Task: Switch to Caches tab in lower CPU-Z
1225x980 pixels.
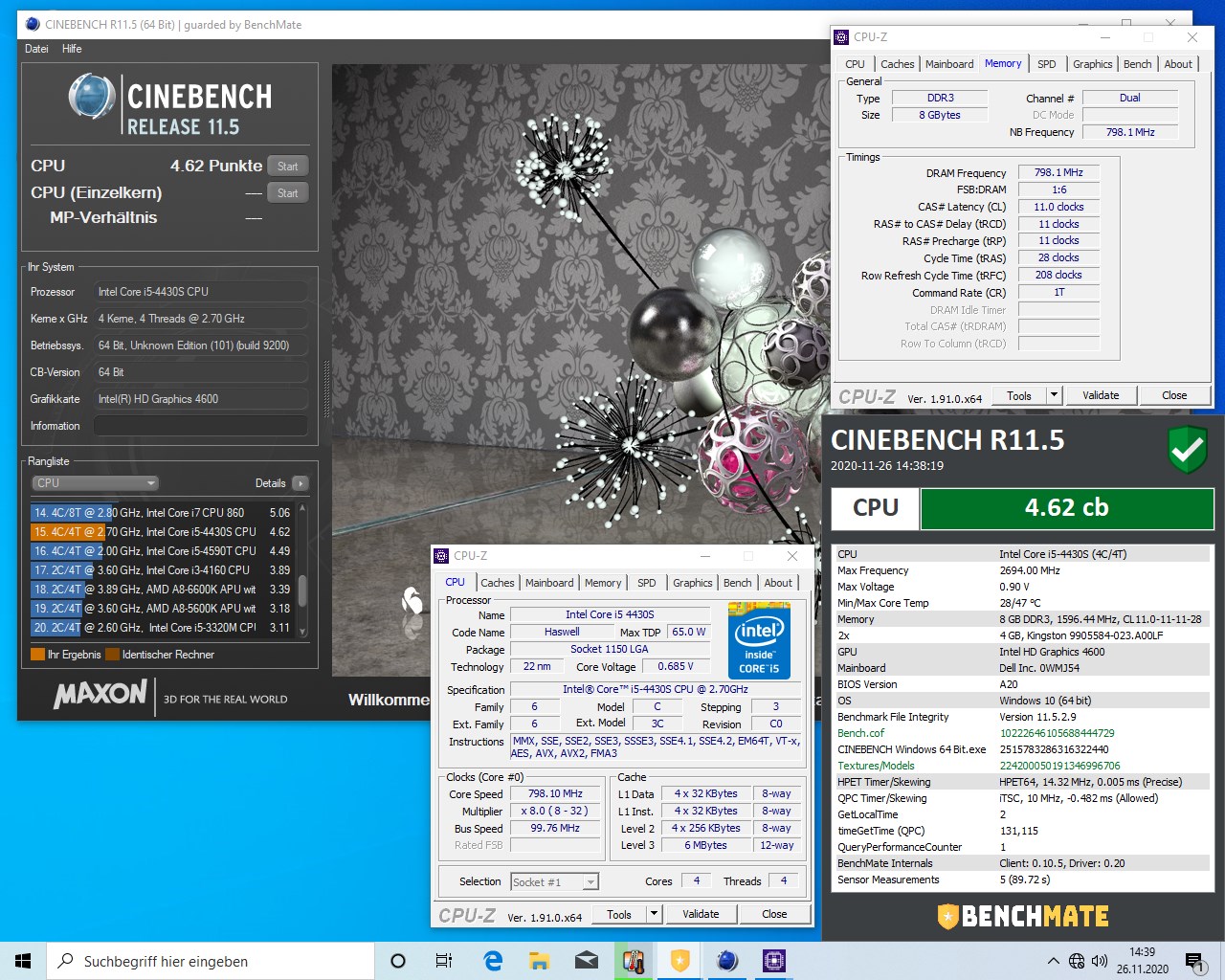Action: point(497,583)
